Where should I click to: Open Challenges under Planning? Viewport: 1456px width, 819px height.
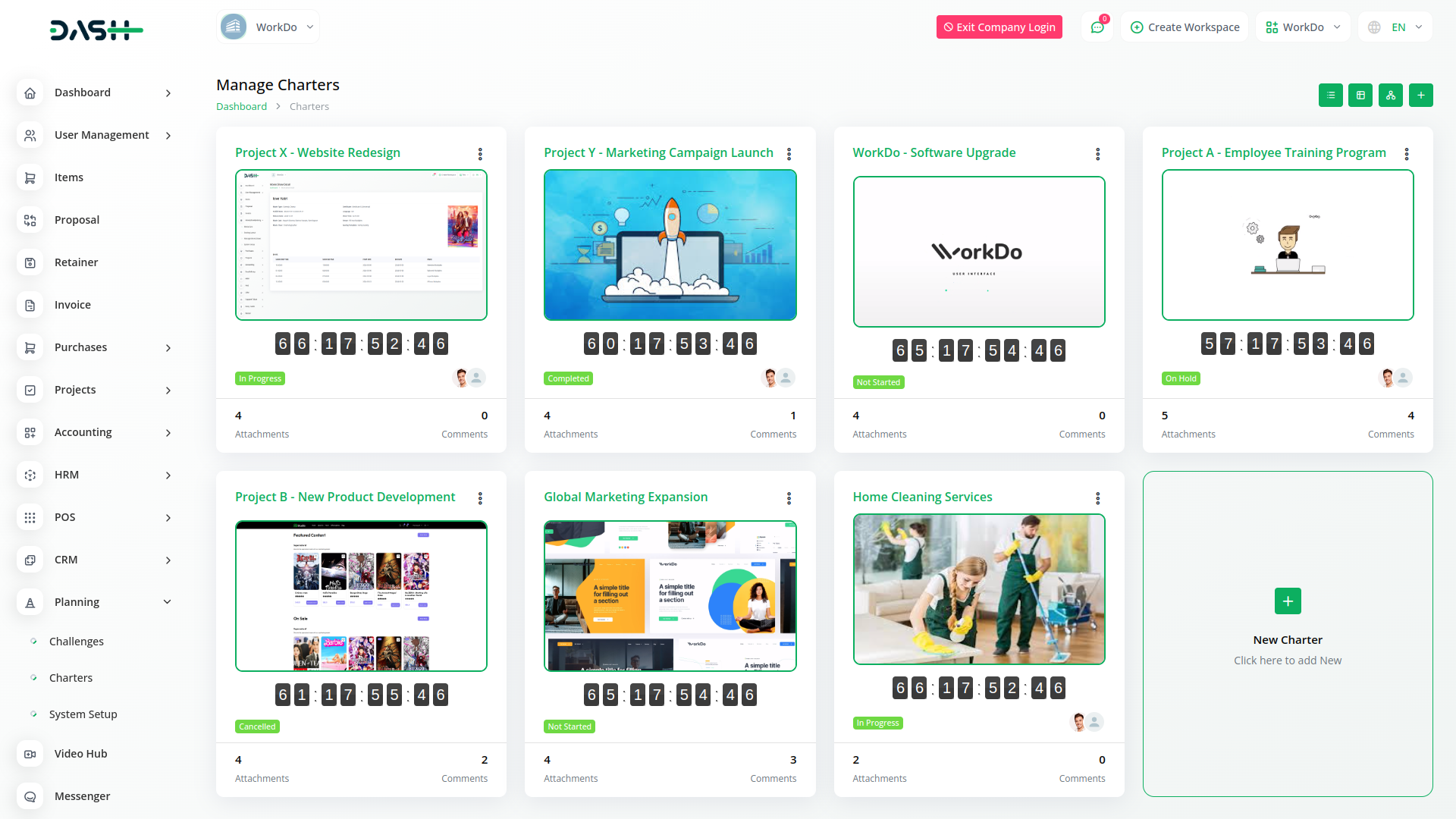coord(76,642)
